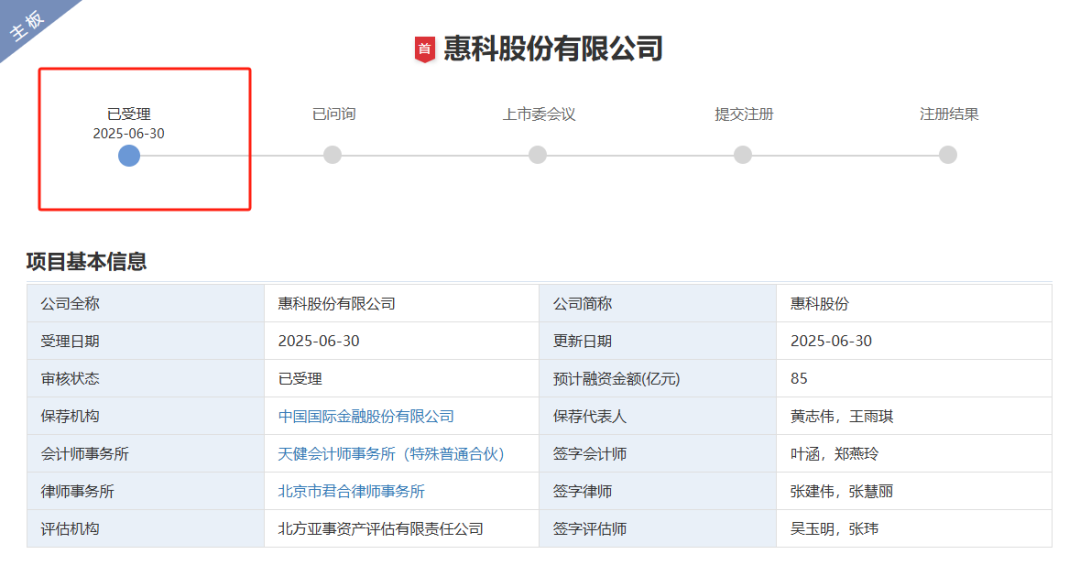This screenshot has width=1080, height=576.
Task: Select the 注册结果 timeline dot
Action: coord(948,155)
